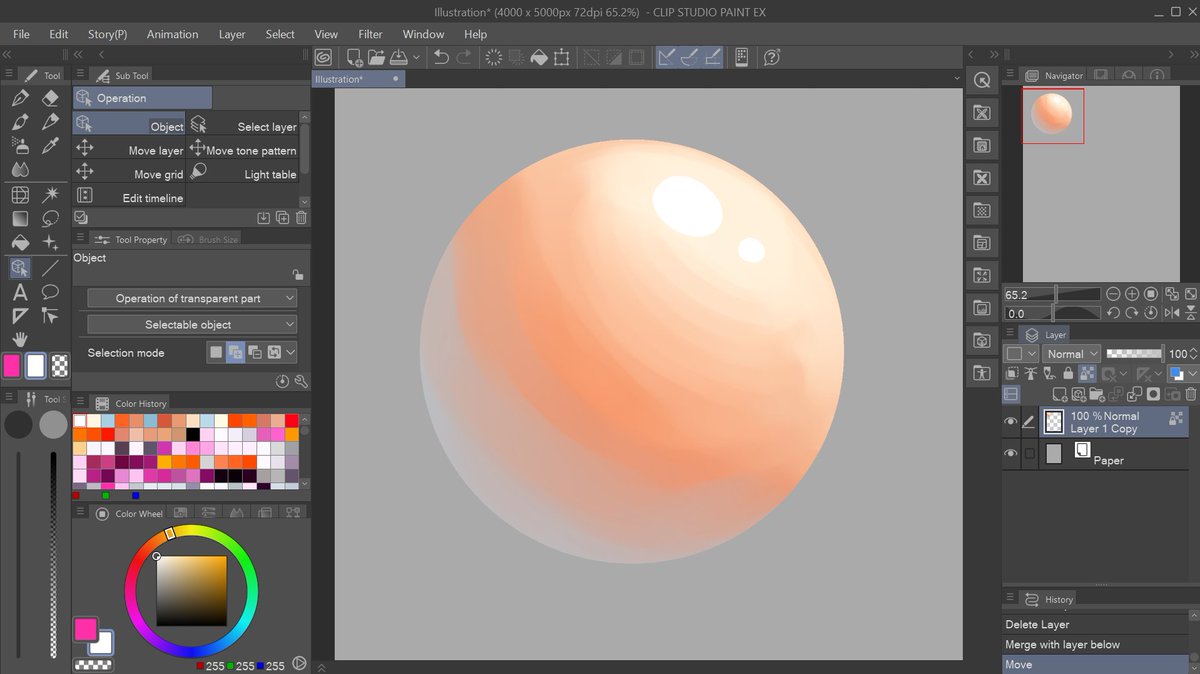Viewport: 1200px width, 674px height.
Task: Select the Eraser tool
Action: [x=50, y=98]
